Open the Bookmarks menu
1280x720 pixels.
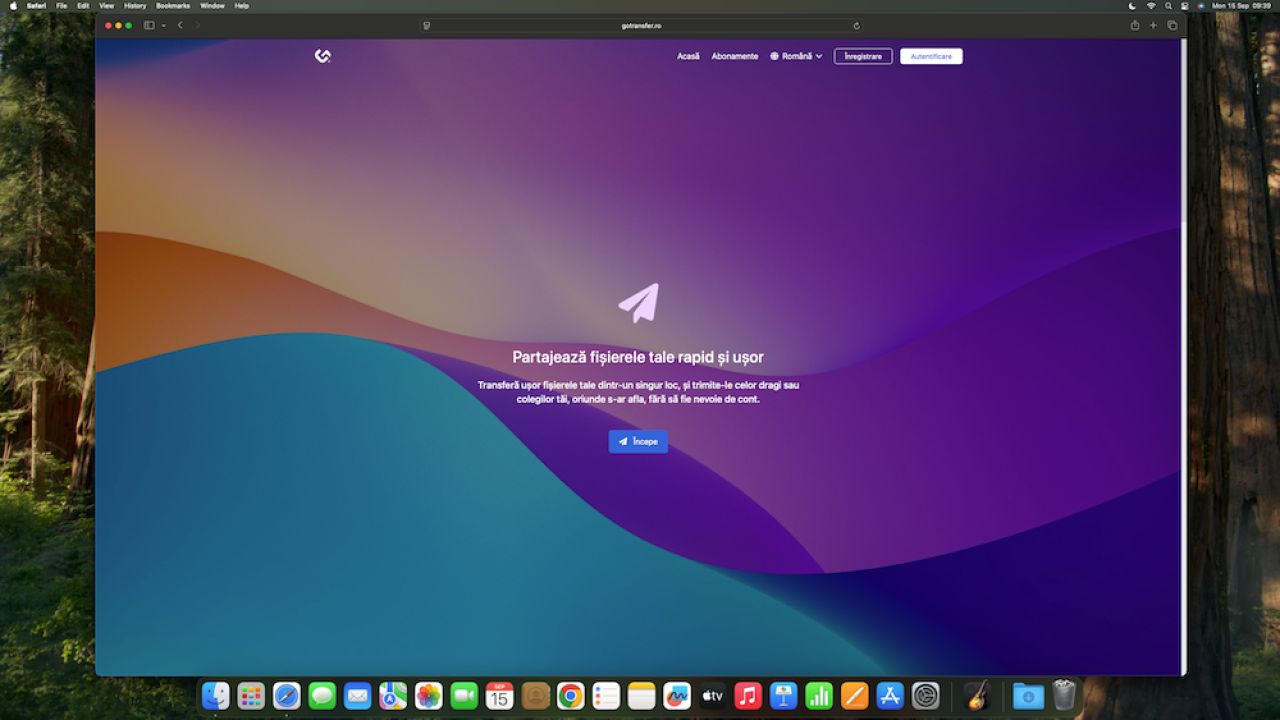[x=172, y=6]
